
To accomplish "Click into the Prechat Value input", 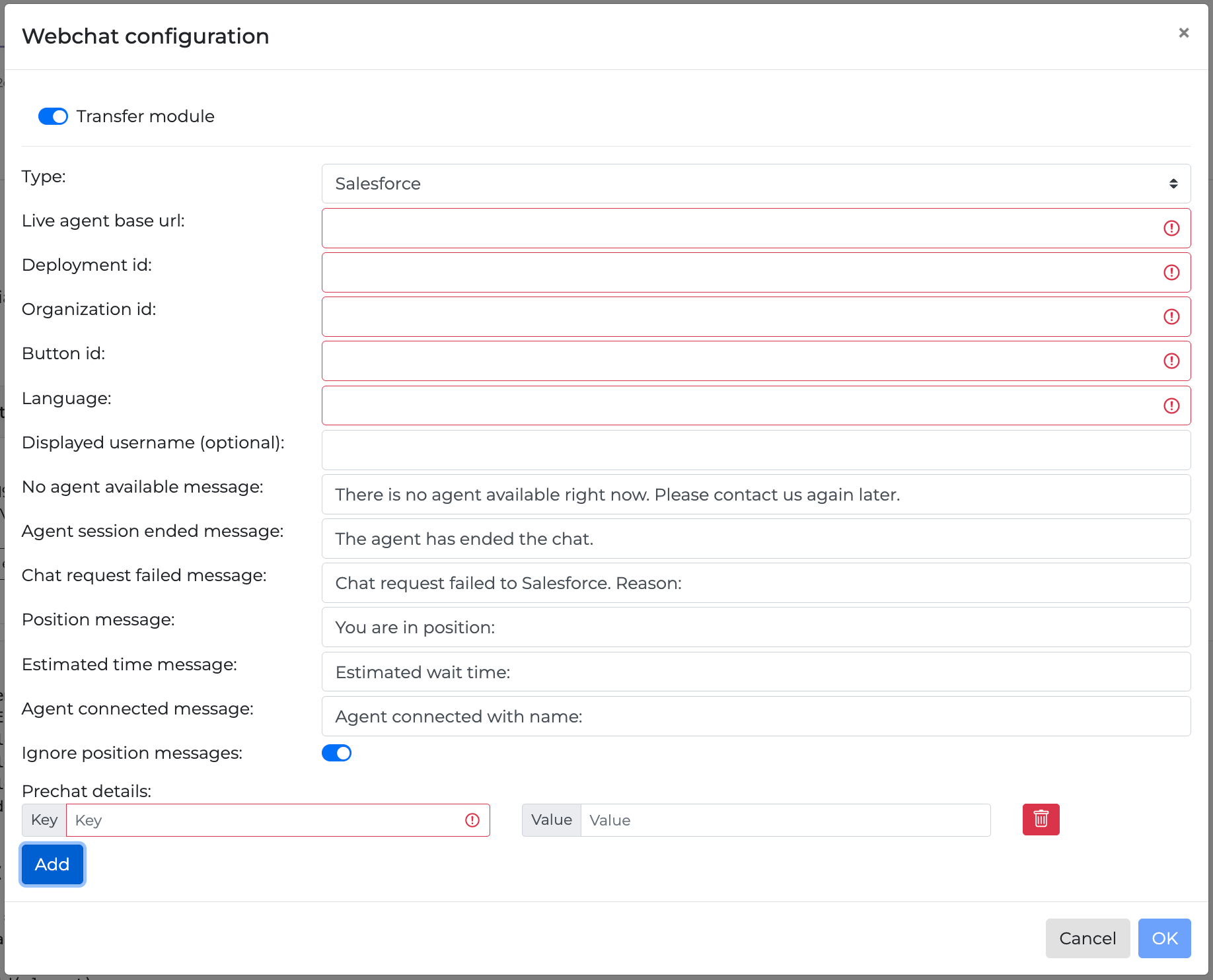I will tap(785, 820).
